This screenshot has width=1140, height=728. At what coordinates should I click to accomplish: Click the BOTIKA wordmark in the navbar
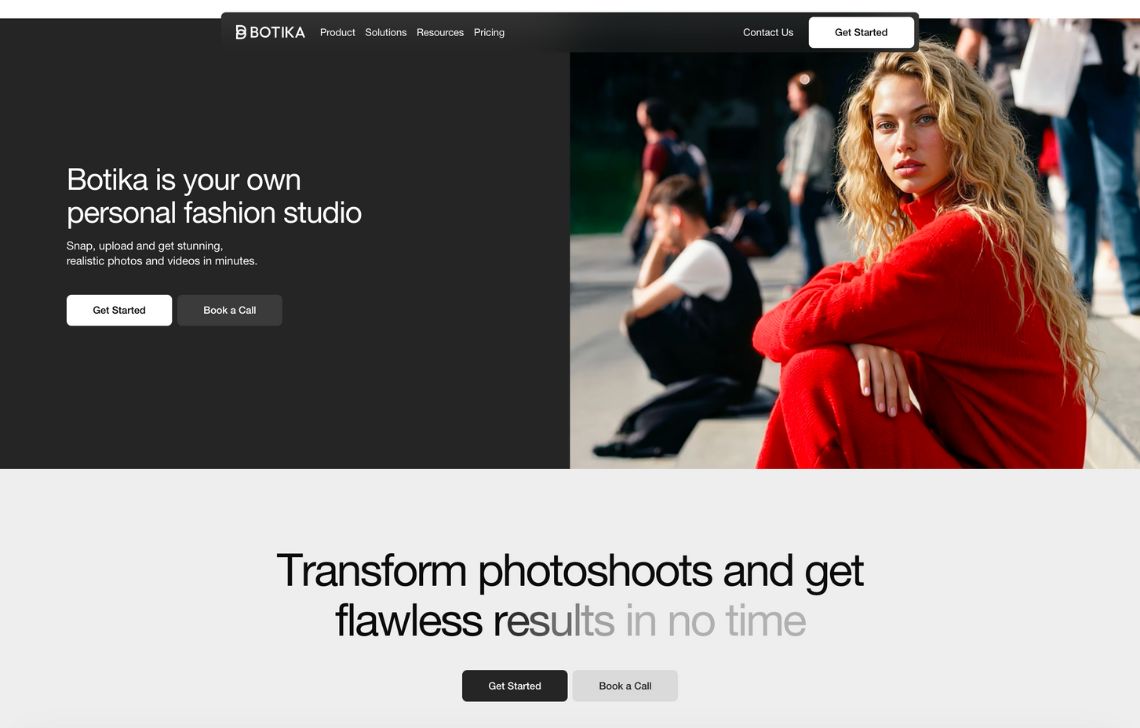[x=277, y=32]
